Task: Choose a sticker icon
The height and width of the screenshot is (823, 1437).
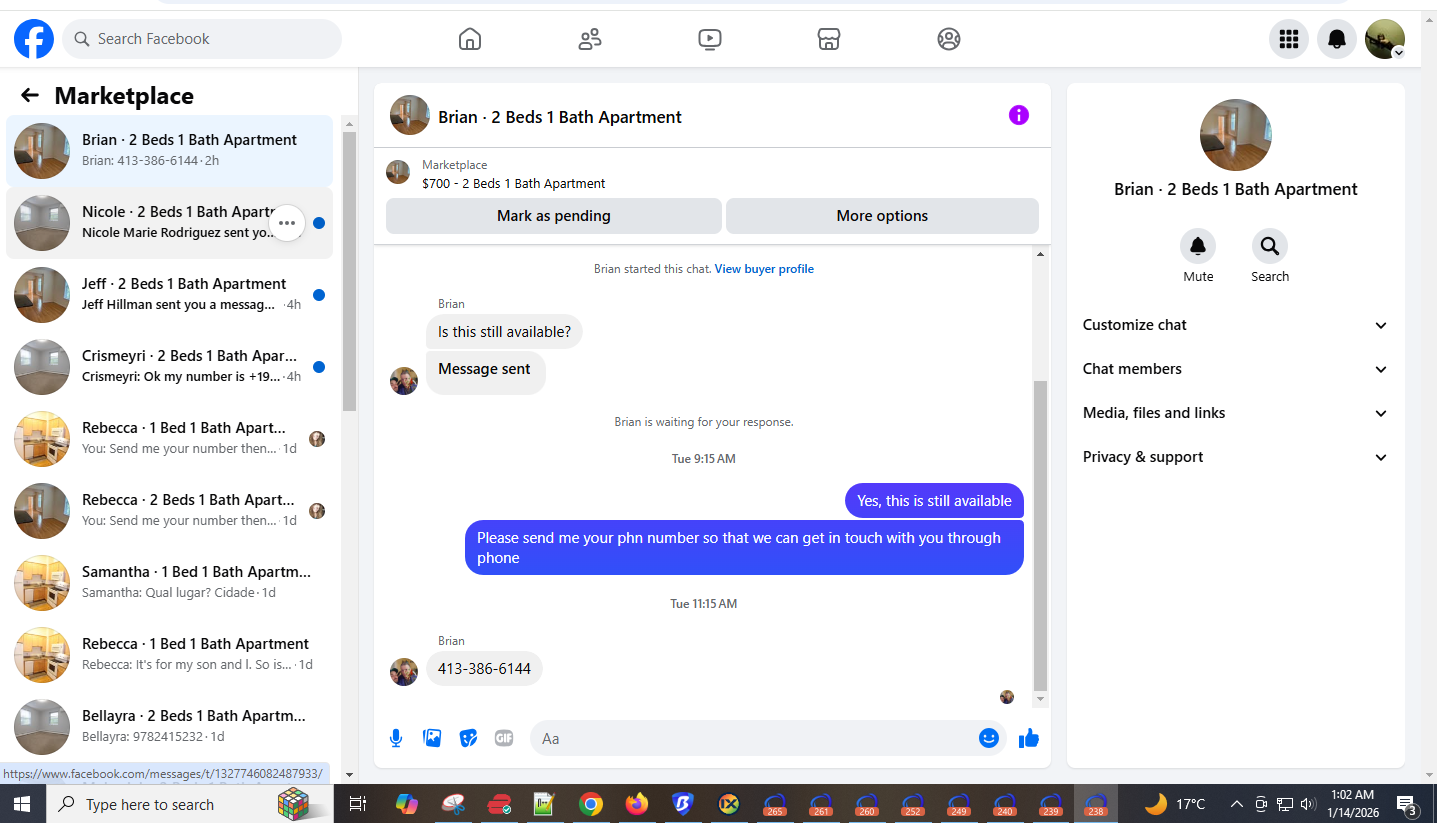Action: click(468, 738)
